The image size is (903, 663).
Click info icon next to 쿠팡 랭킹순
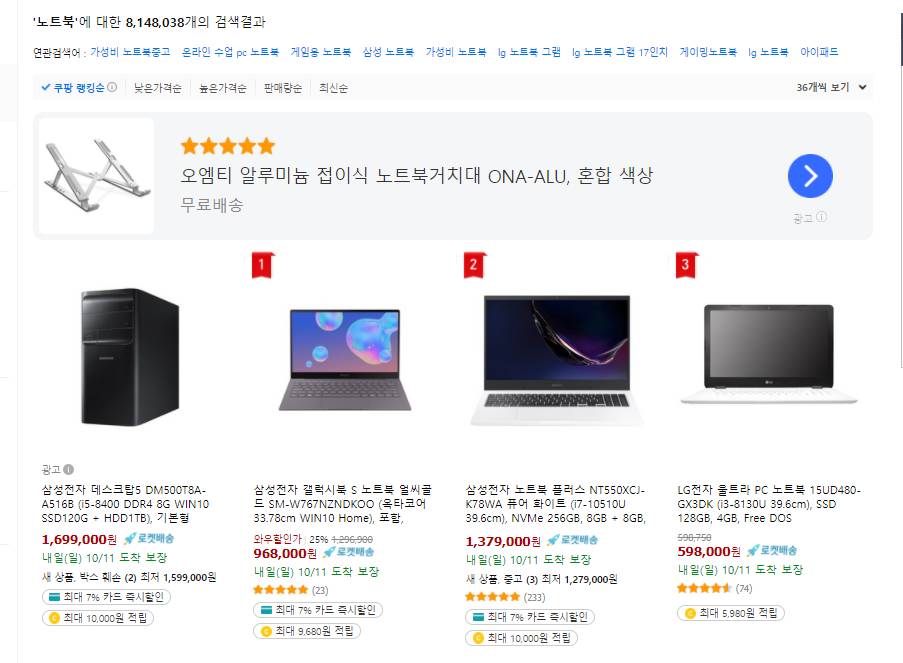112,87
